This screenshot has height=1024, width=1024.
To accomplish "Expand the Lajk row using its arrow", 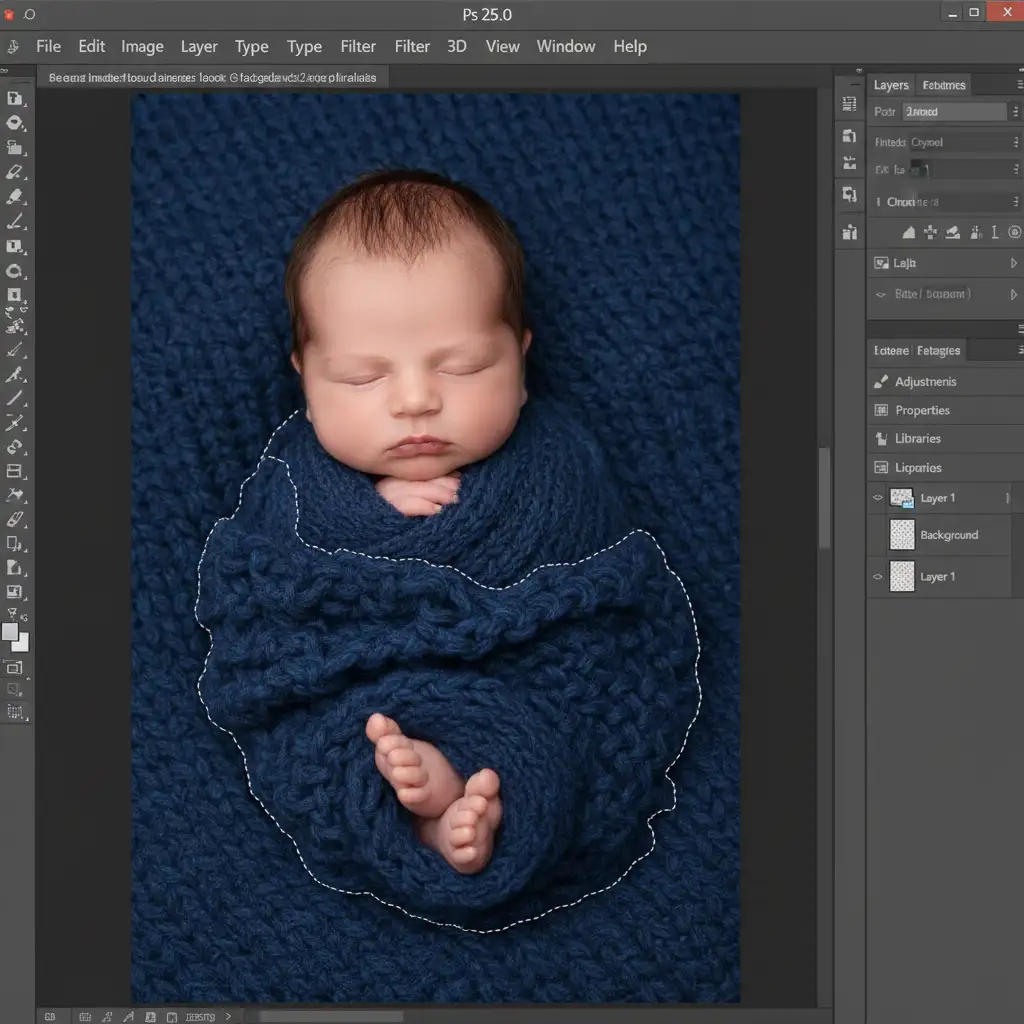I will pos(1014,263).
